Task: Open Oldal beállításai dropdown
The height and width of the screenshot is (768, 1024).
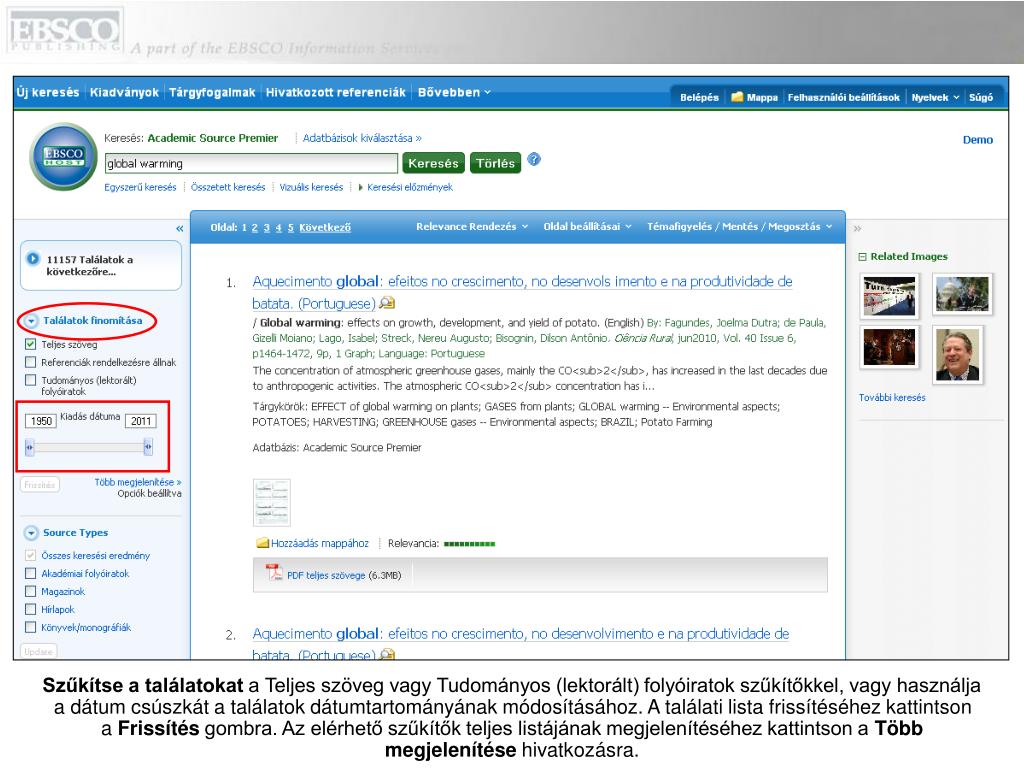Action: coord(588,227)
